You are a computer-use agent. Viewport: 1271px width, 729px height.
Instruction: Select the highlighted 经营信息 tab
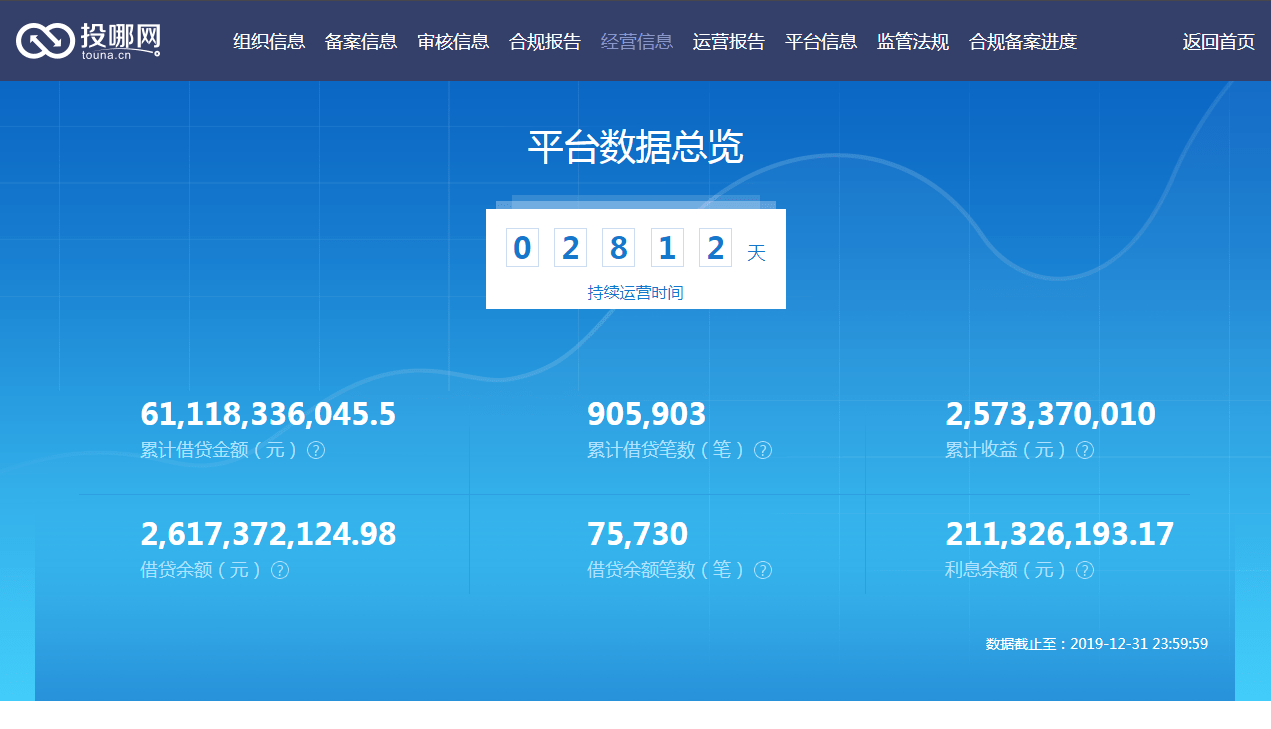[x=637, y=41]
